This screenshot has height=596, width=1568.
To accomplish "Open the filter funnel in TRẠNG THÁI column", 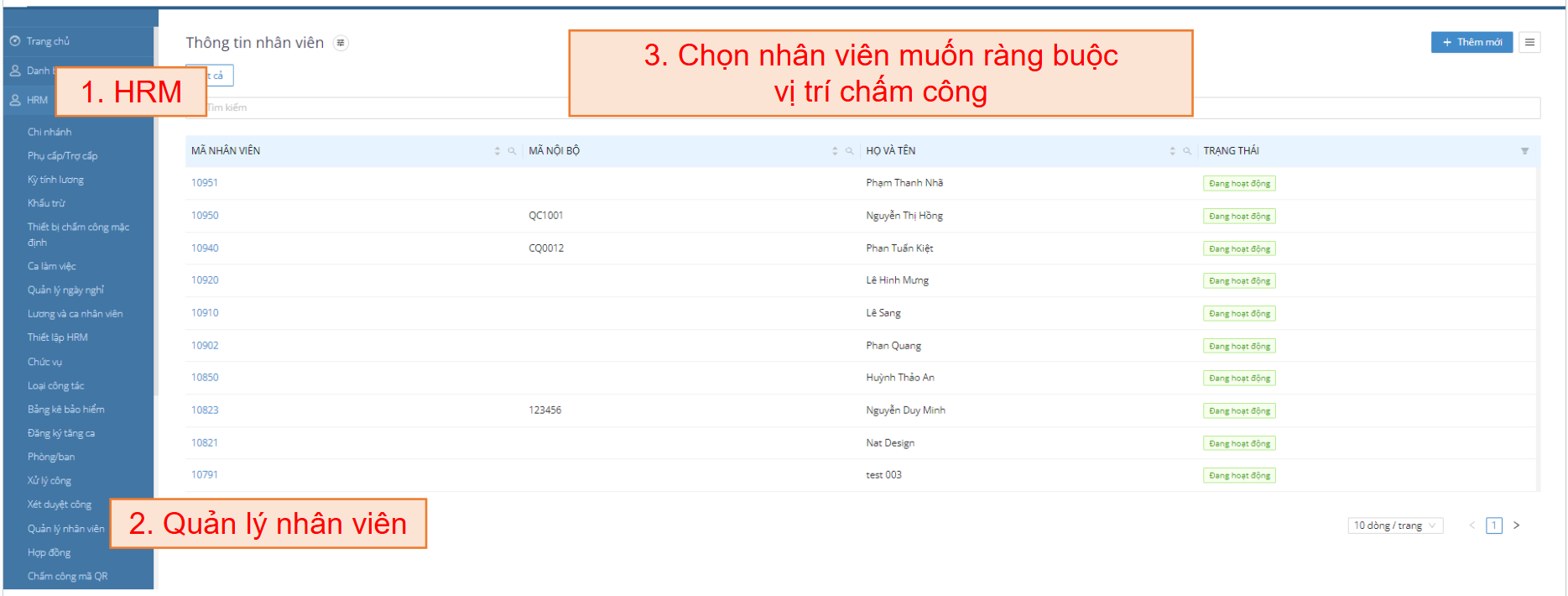I will pyautogui.click(x=1524, y=151).
